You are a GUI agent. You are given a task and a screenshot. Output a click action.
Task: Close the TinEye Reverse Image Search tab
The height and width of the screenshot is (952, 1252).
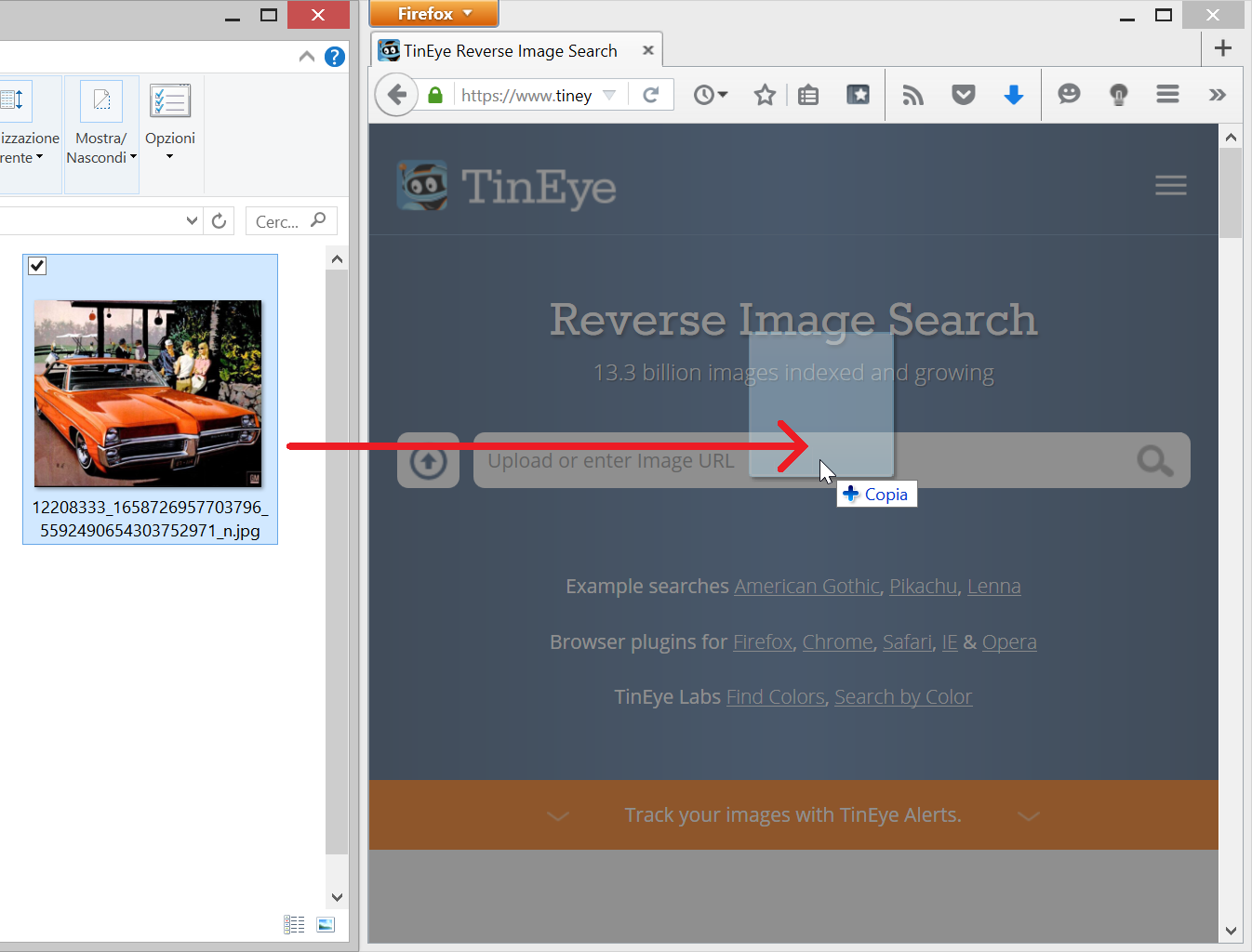(x=647, y=50)
